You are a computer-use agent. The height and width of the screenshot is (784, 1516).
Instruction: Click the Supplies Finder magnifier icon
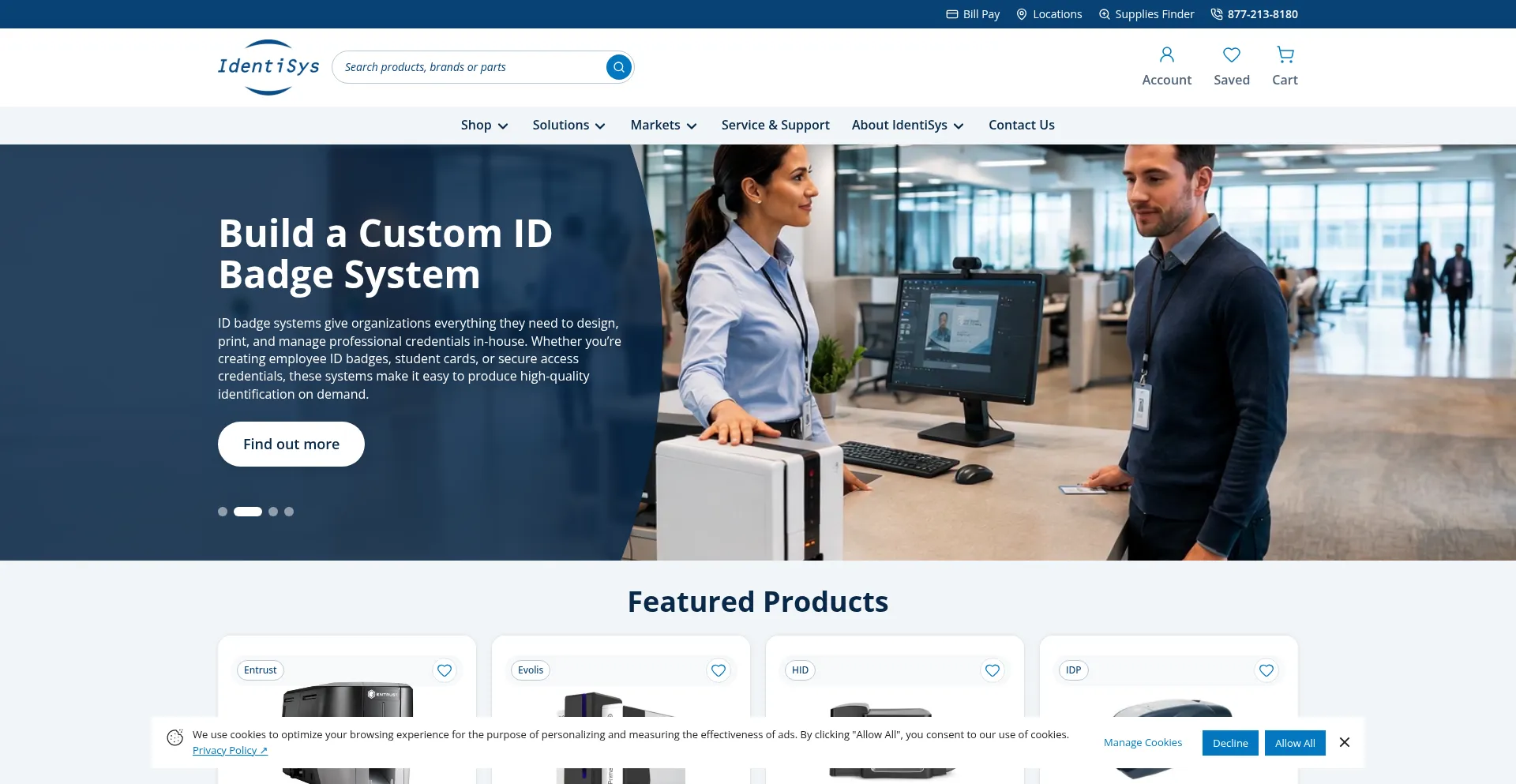click(x=1104, y=14)
